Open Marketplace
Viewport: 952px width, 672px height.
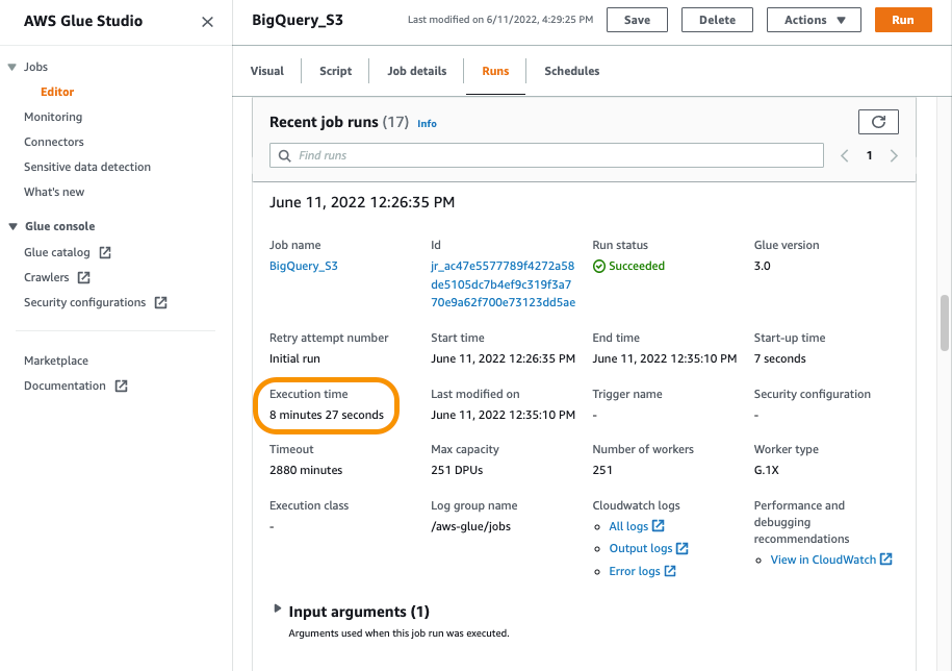56,361
